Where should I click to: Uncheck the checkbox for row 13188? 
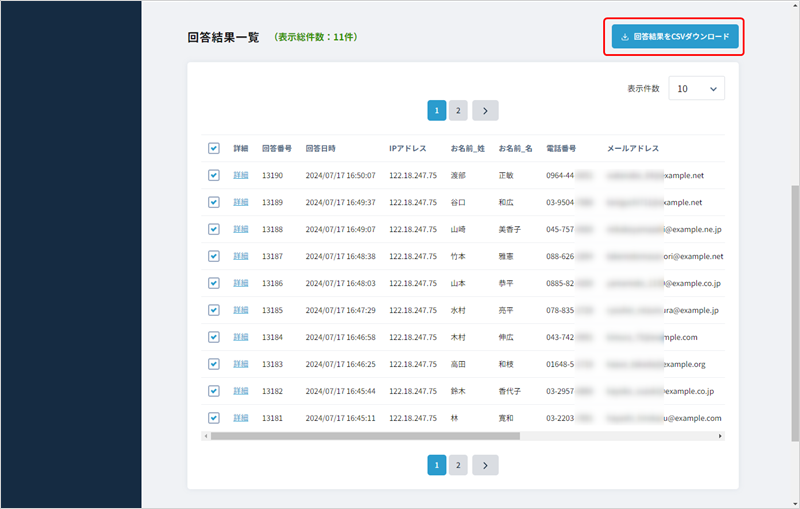(x=214, y=230)
